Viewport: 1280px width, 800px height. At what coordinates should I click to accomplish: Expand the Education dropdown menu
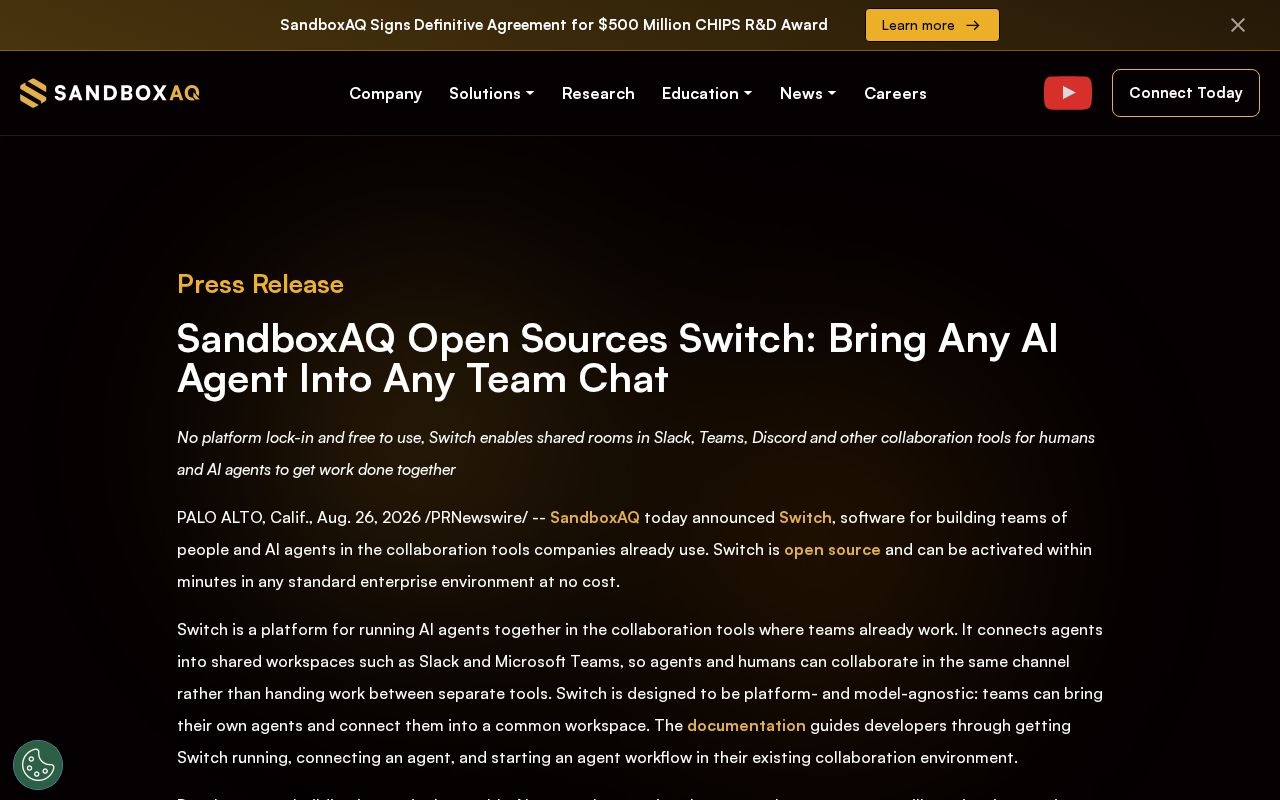click(707, 93)
